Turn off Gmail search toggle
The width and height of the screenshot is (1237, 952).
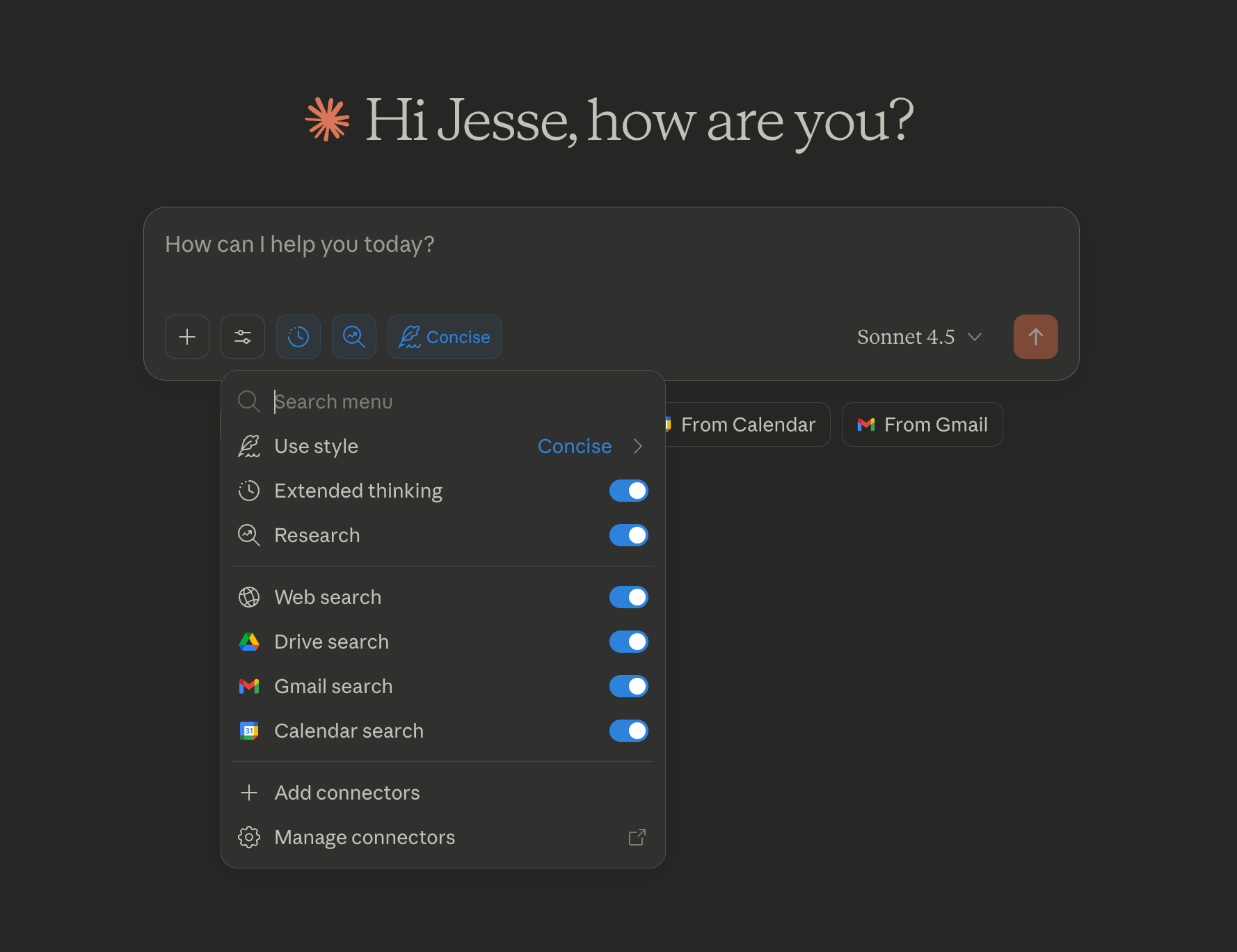pos(628,686)
